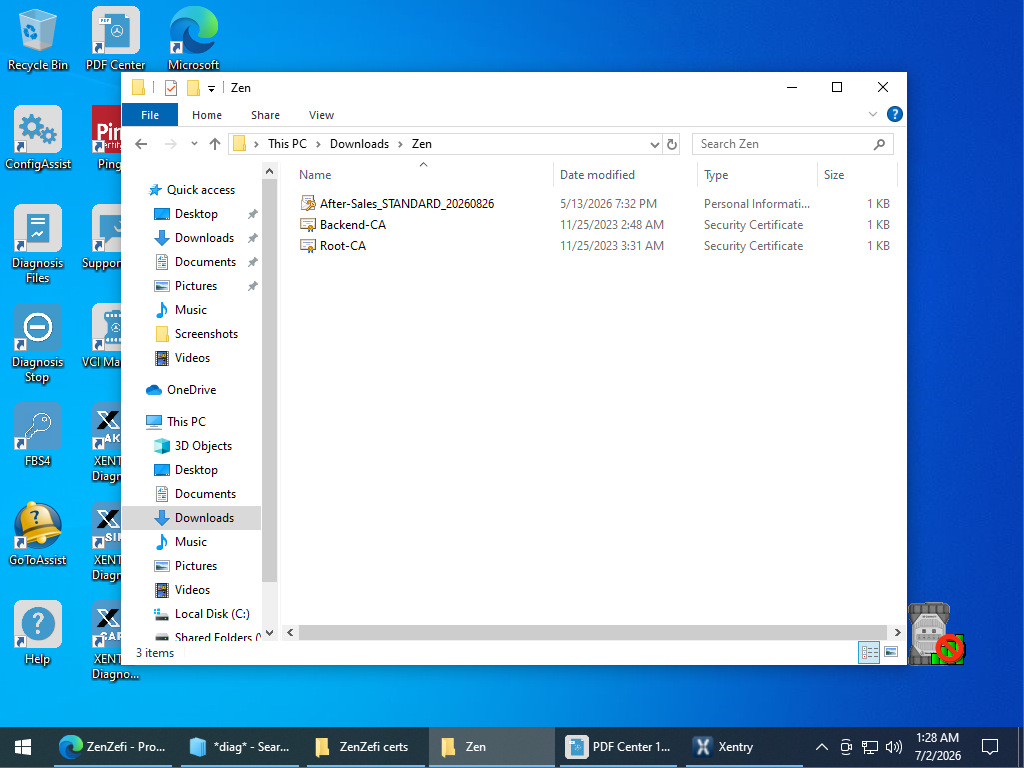Go back with the back arrow
This screenshot has height=768, width=1024.
tap(141, 144)
